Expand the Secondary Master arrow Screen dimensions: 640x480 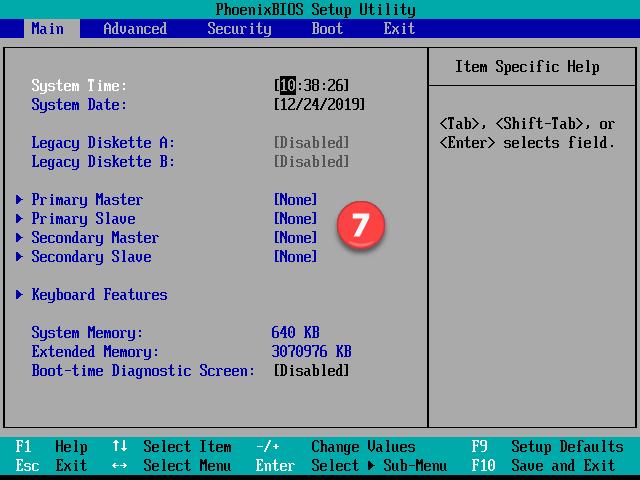(19, 238)
